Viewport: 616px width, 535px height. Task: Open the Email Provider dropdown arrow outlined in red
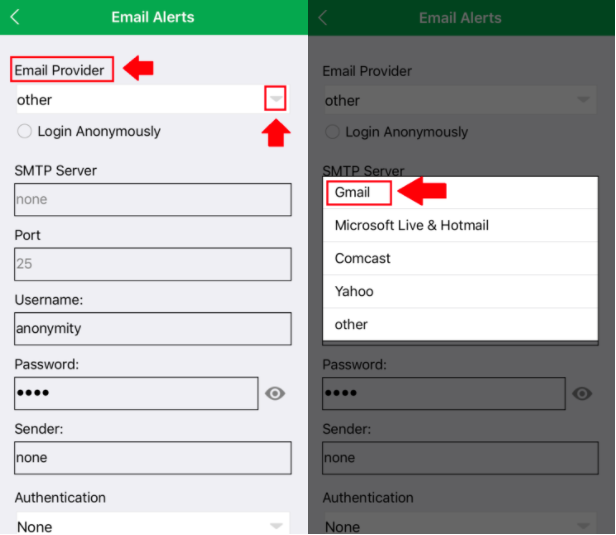(x=276, y=99)
